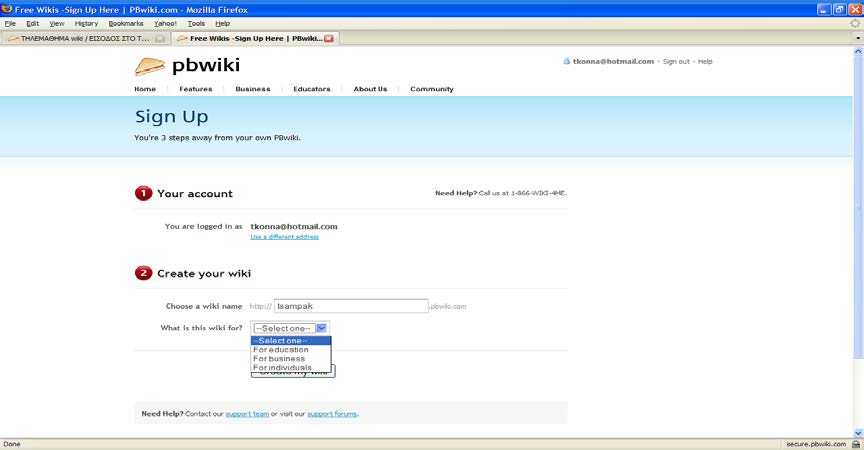Click the Done status text

coord(12,444)
